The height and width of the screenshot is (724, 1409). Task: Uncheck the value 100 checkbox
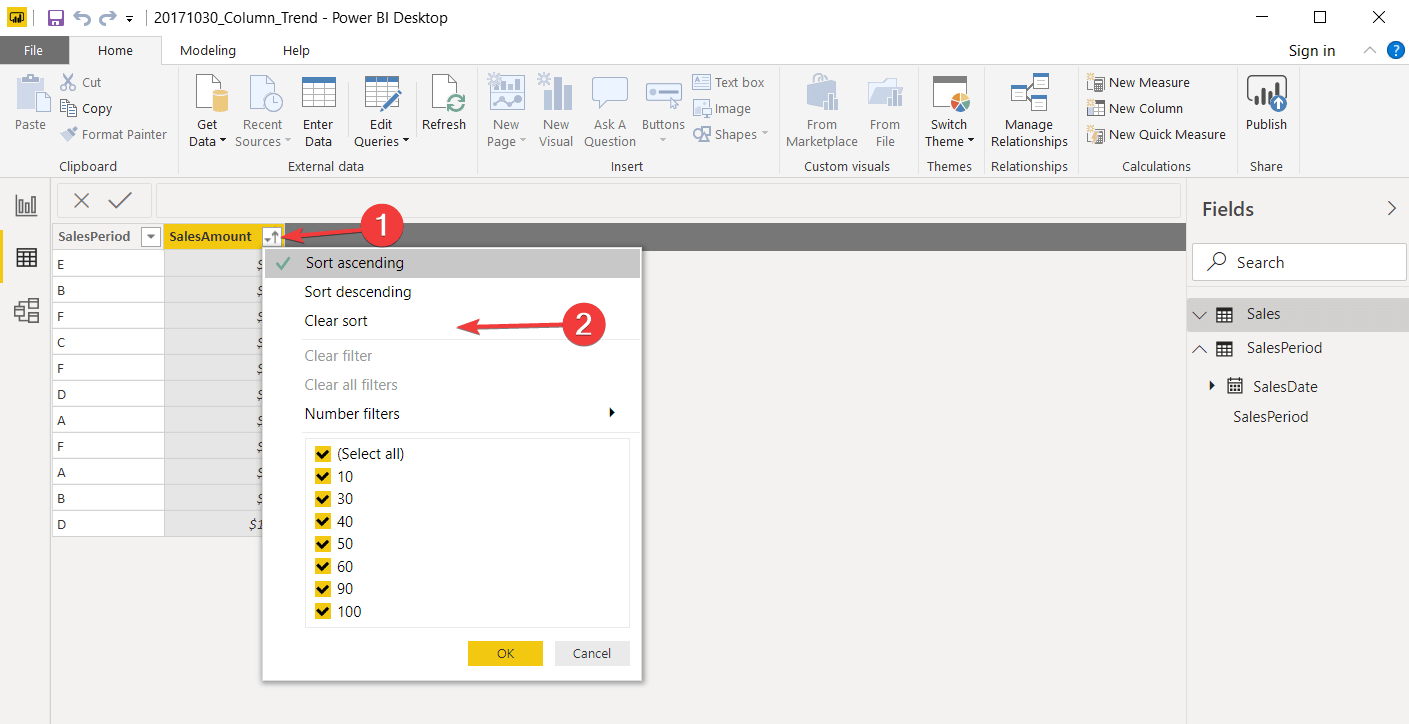pyautogui.click(x=323, y=612)
